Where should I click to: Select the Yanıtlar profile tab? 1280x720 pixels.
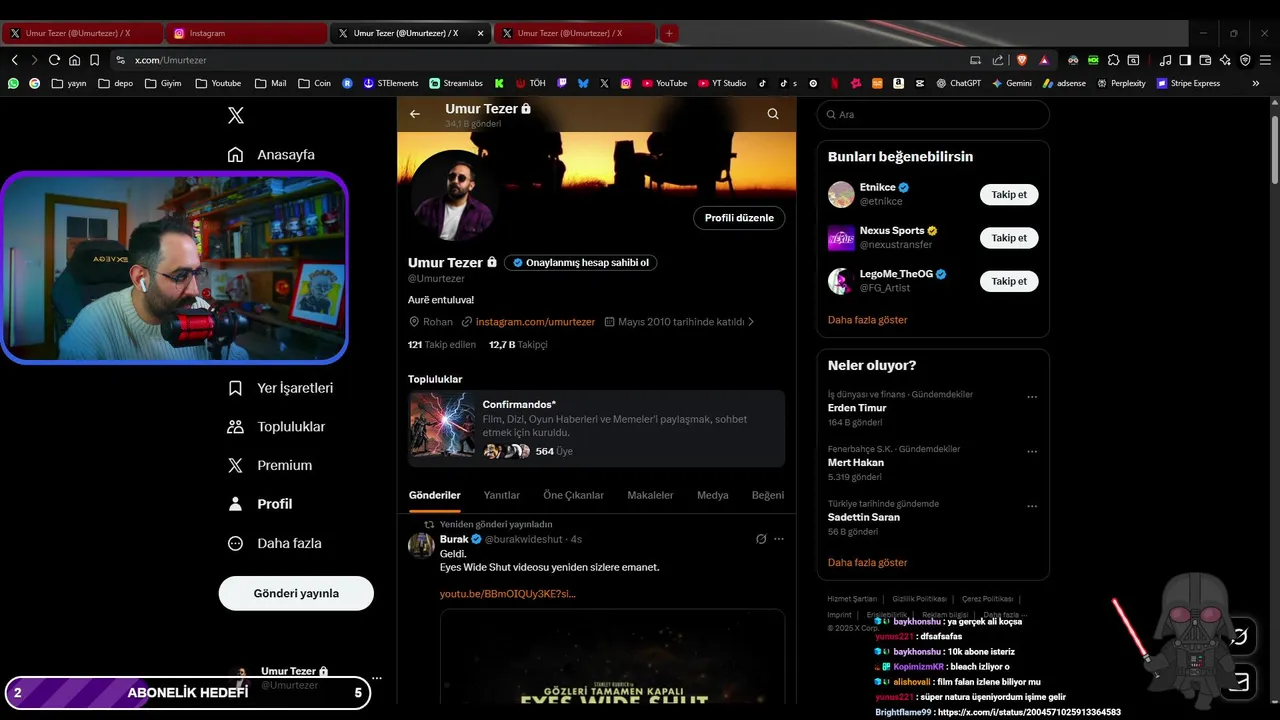coord(502,495)
